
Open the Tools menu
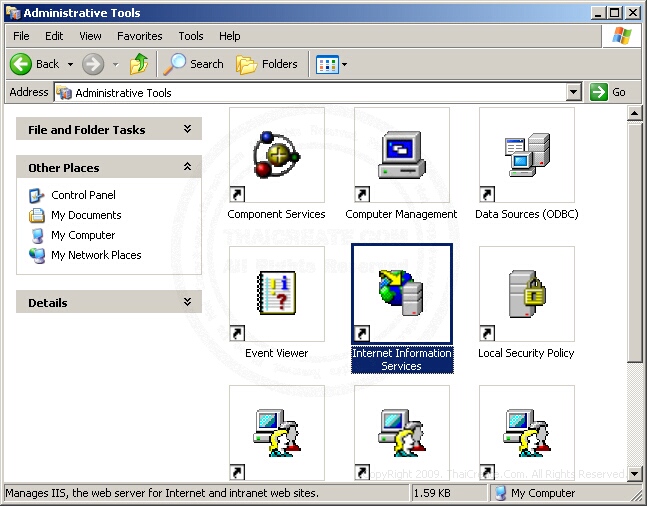pyautogui.click(x=191, y=36)
